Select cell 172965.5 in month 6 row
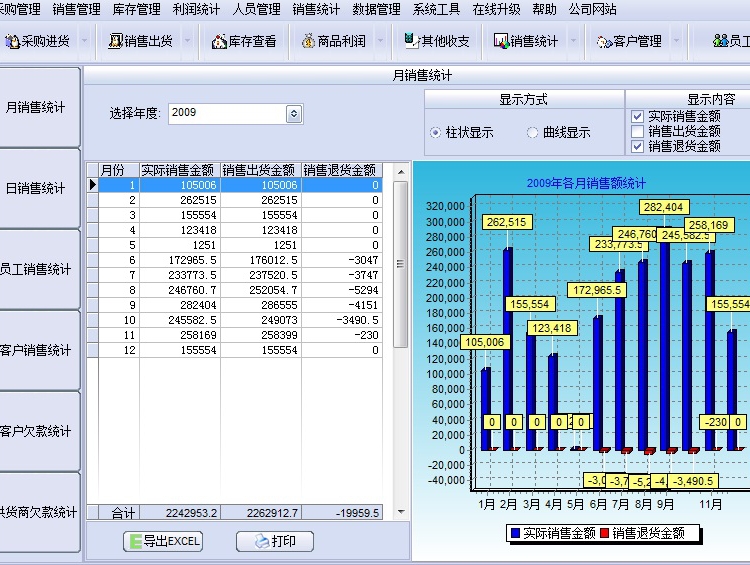The width and height of the screenshot is (750, 565). tap(180, 260)
